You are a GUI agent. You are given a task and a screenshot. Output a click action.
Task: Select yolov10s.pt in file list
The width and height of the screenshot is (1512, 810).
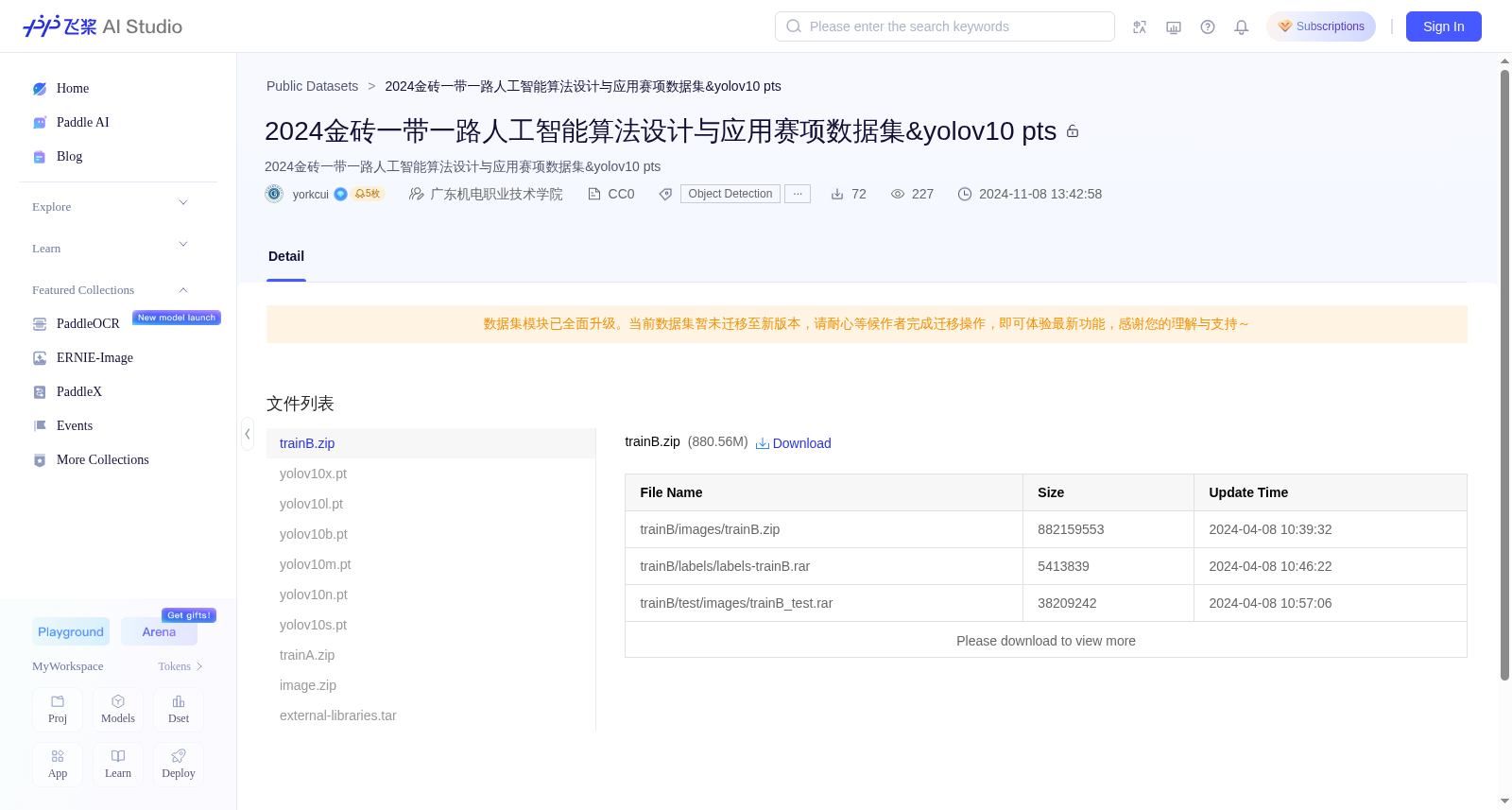pyautogui.click(x=431, y=625)
